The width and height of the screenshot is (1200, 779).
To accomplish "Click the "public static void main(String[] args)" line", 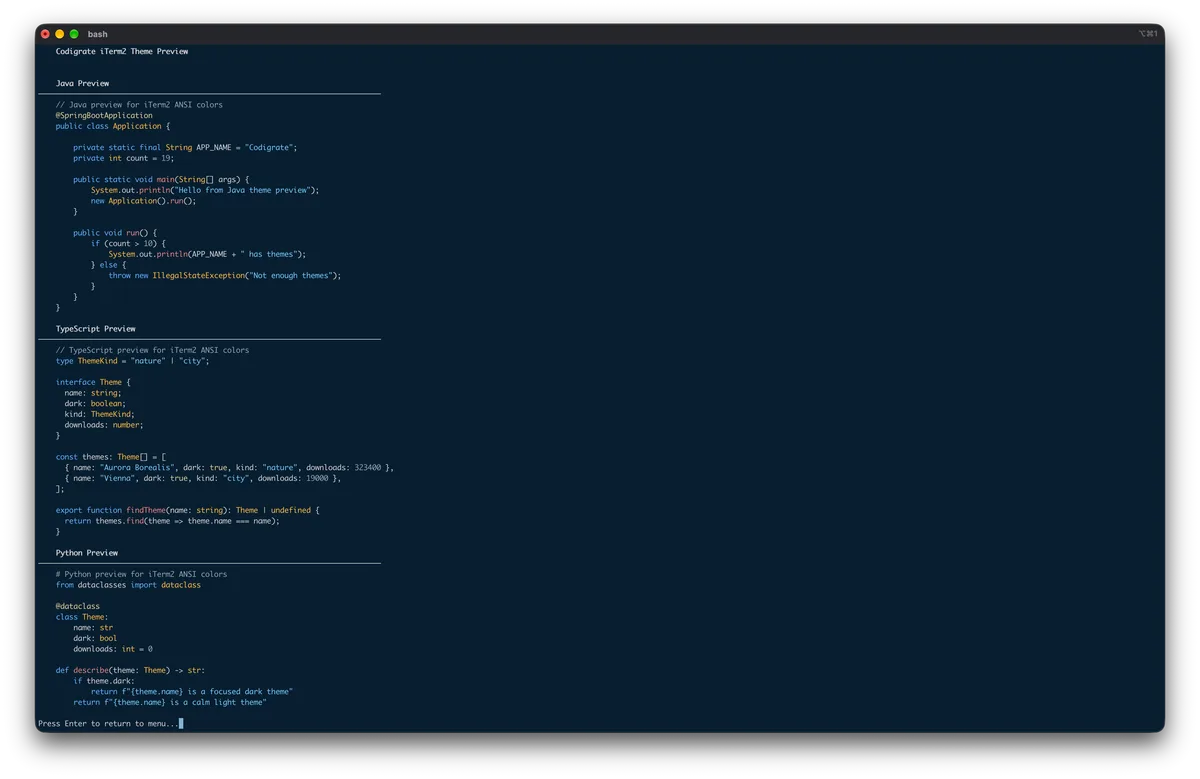I will [161, 179].
